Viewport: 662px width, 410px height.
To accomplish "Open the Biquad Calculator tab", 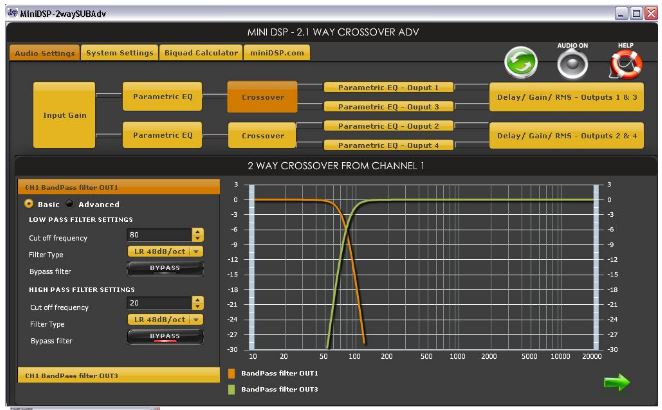I will [x=201, y=53].
